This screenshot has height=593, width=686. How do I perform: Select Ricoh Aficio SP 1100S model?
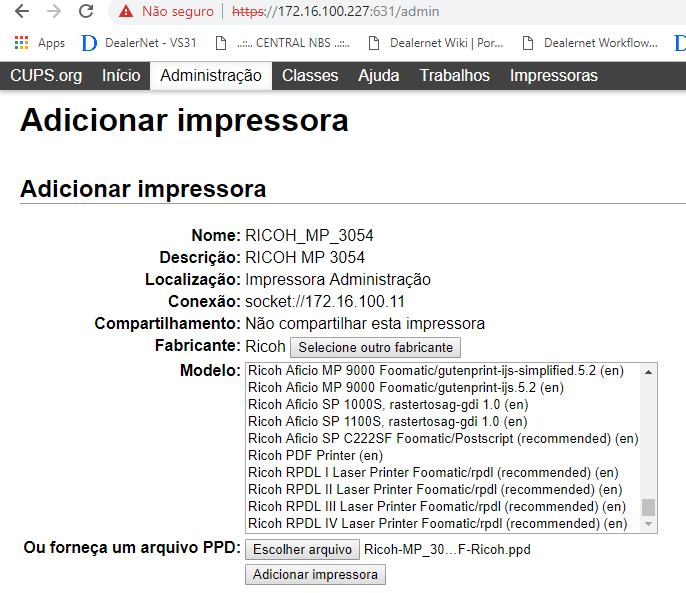tap(443, 421)
